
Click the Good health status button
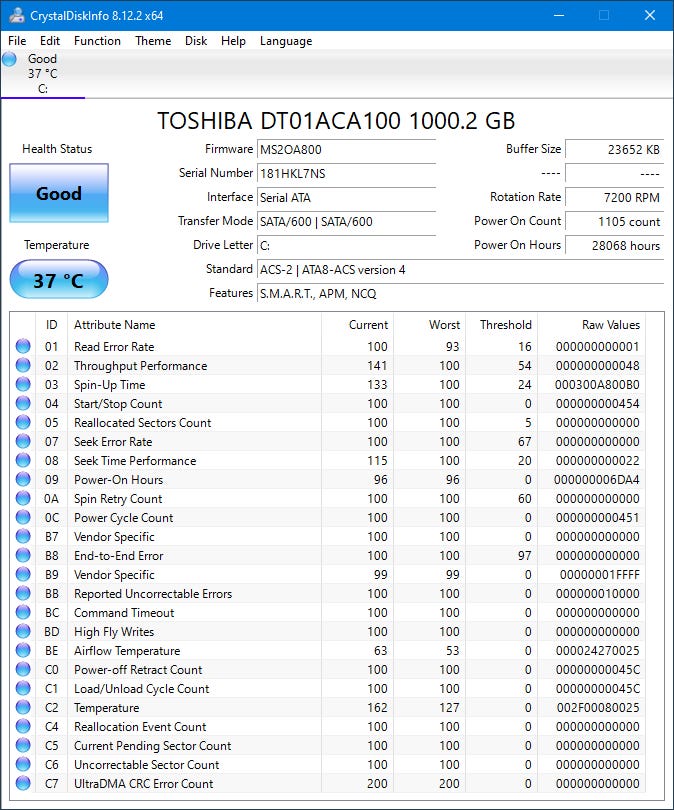pos(59,193)
